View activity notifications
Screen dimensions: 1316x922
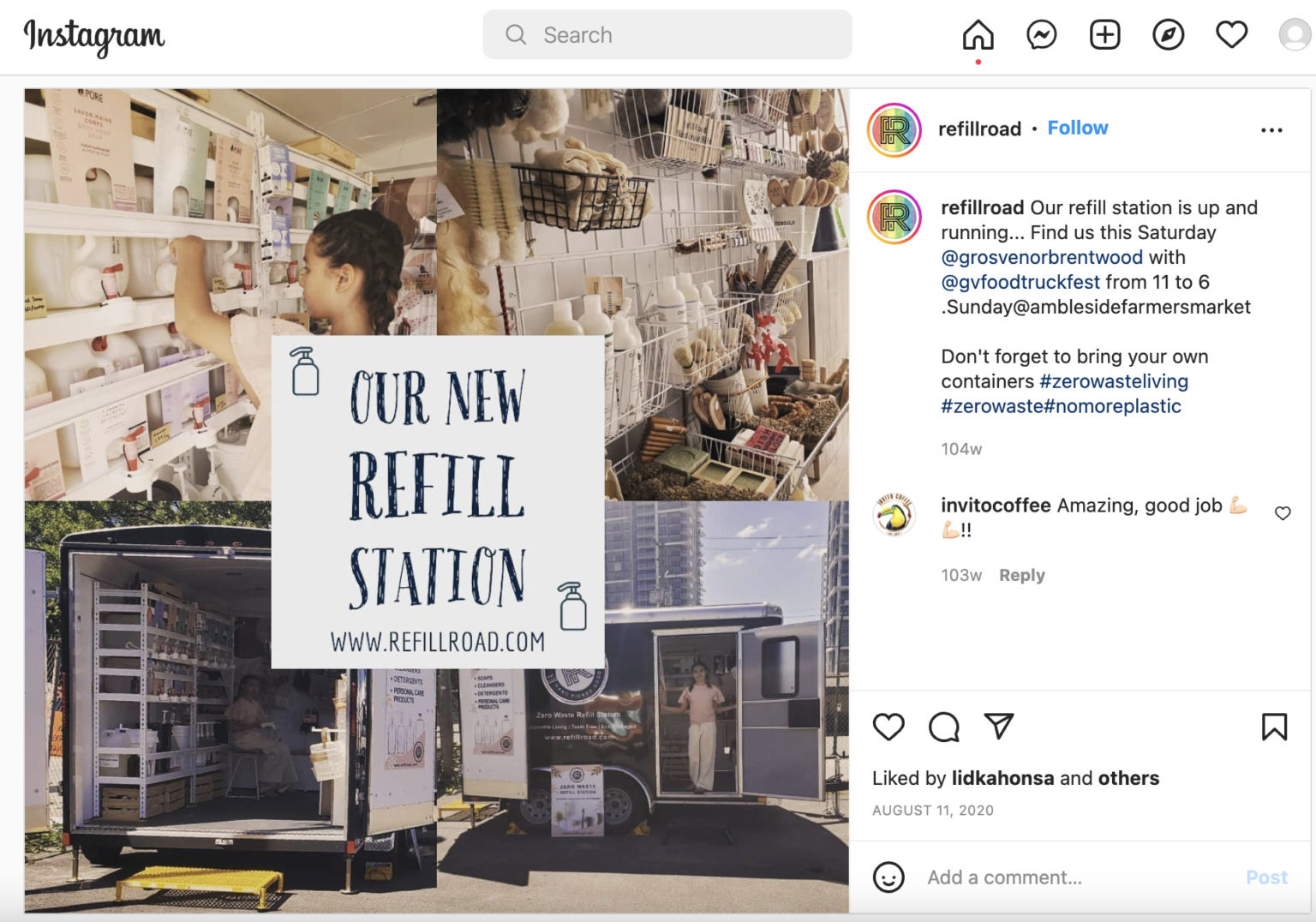(x=1231, y=34)
